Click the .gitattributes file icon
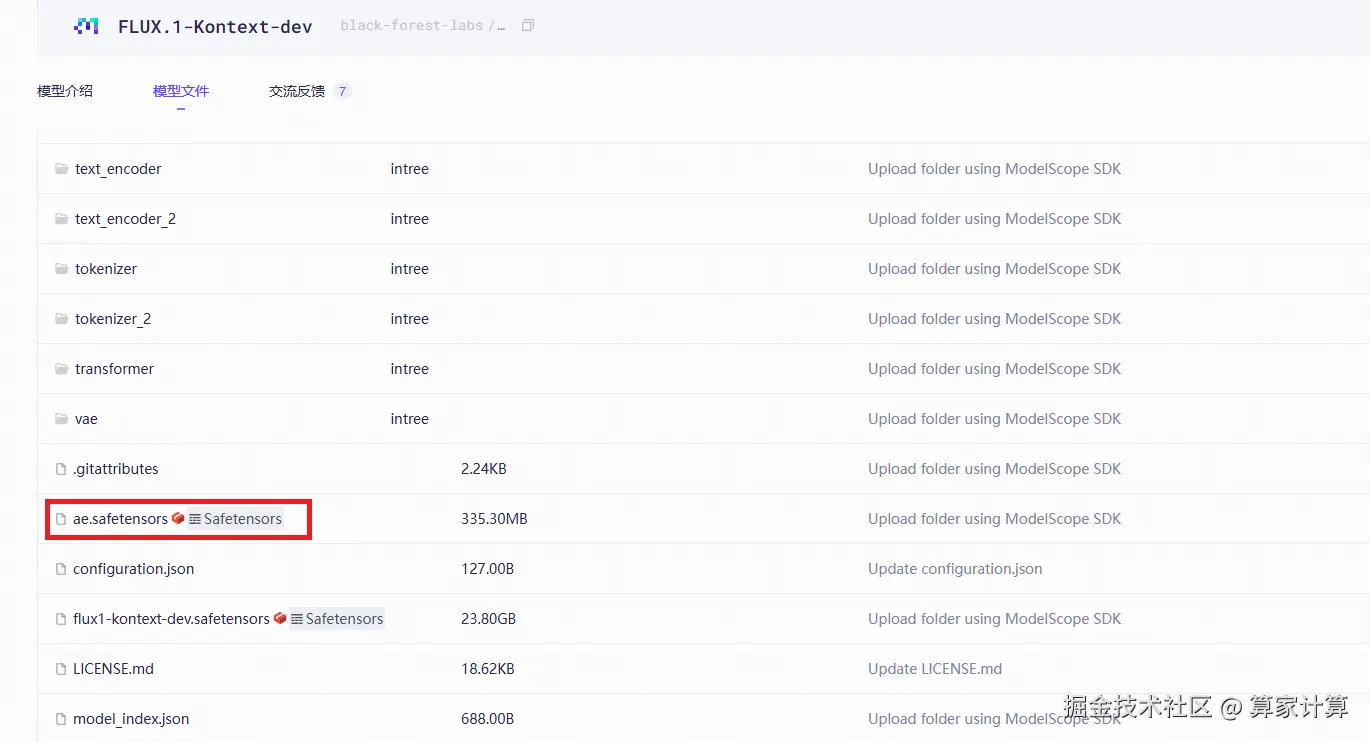 [61, 469]
